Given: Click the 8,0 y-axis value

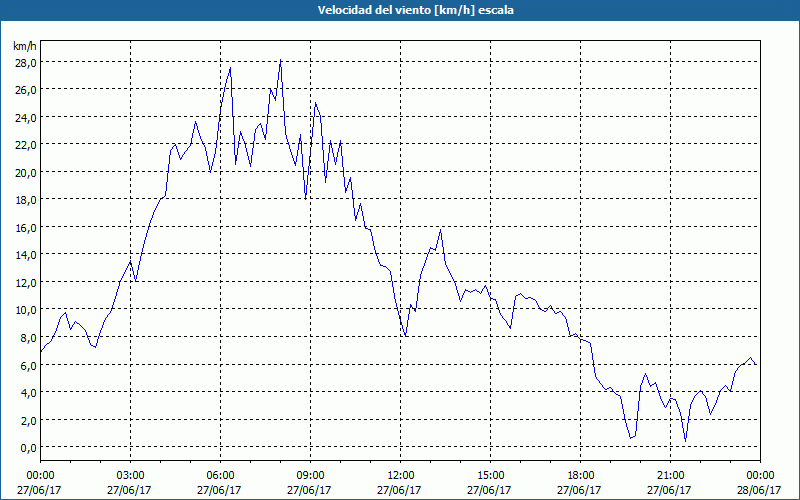Looking at the screenshot, I should pyautogui.click(x=28, y=337).
